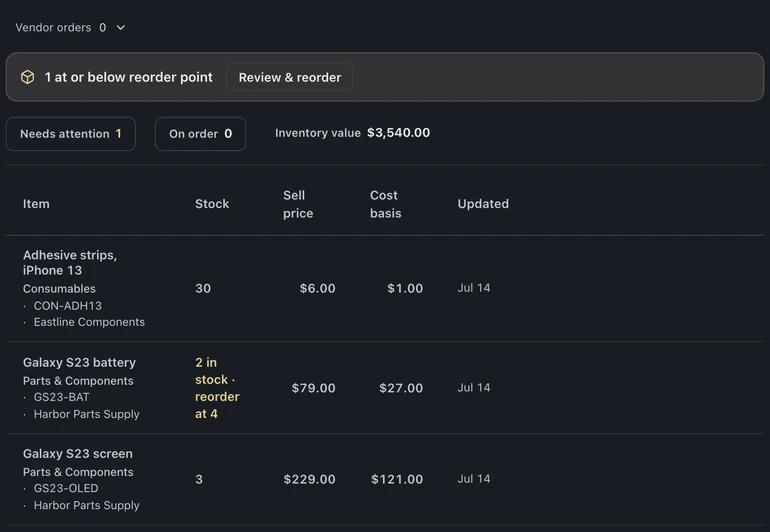Click the $27.00 cost basis cell

pos(401,388)
